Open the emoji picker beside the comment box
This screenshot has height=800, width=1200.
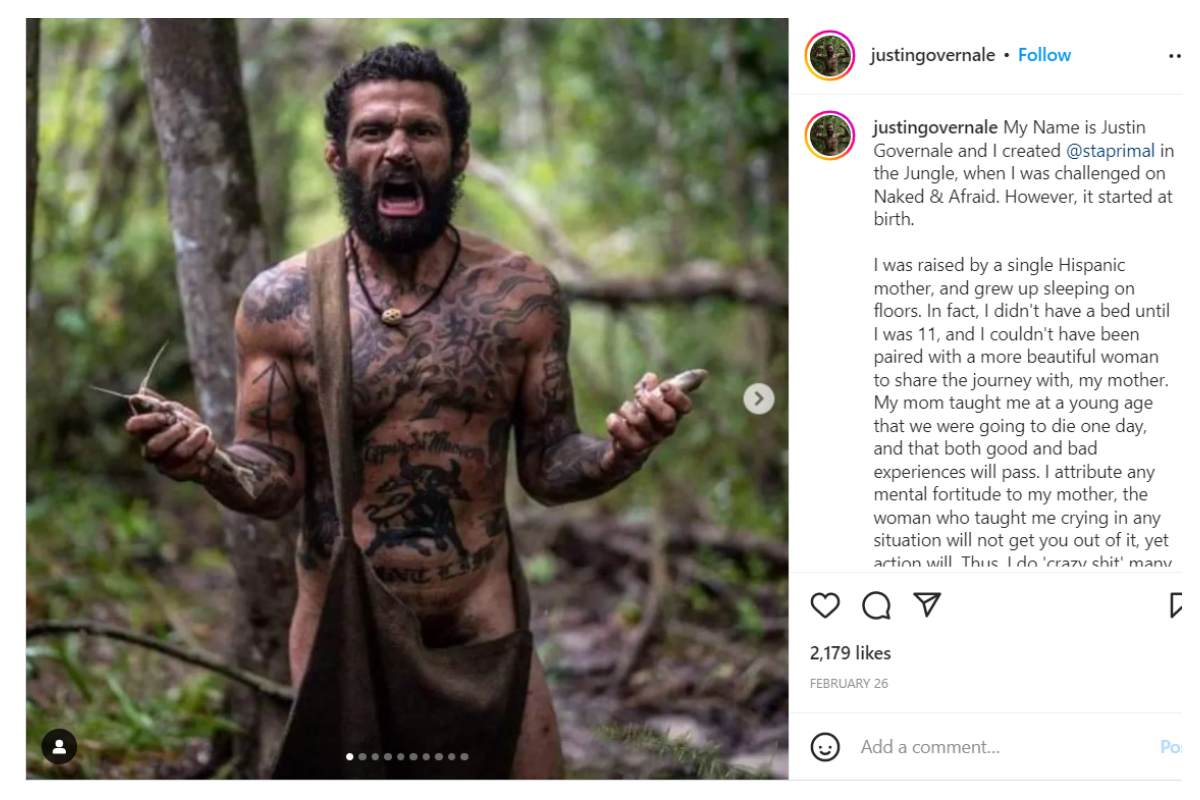[825, 747]
